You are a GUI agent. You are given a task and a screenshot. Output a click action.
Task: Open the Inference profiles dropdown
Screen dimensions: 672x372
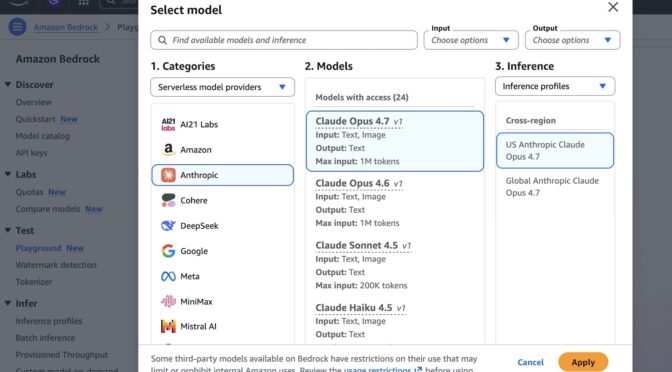[x=555, y=86]
